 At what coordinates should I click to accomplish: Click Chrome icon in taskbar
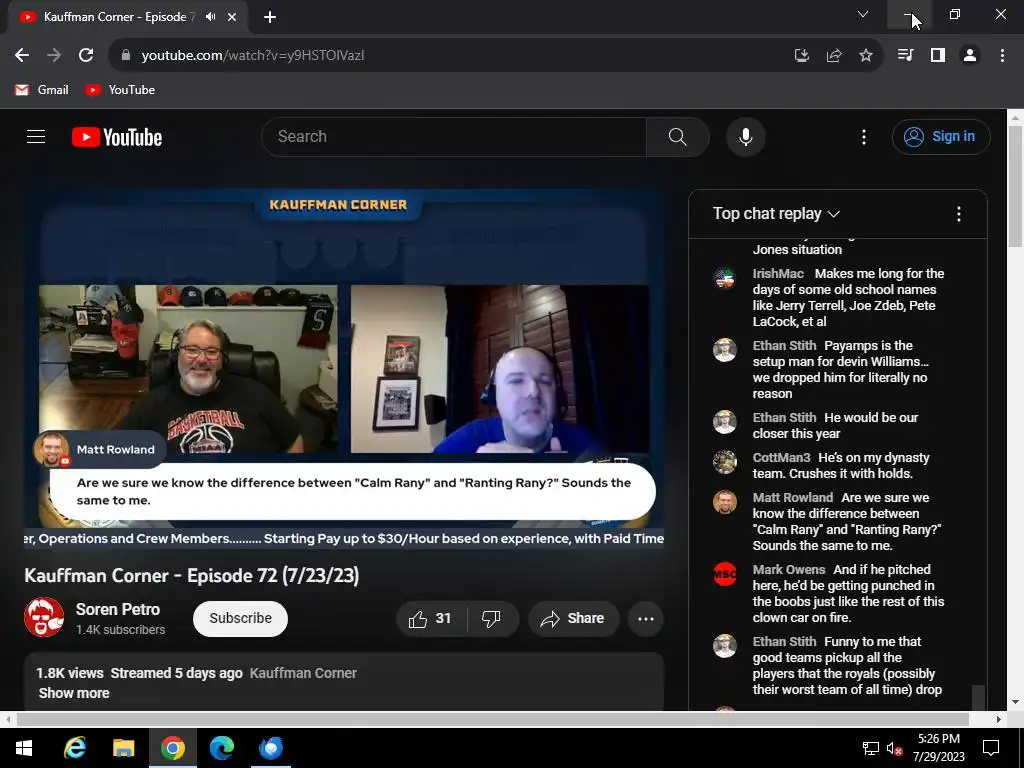click(172, 748)
